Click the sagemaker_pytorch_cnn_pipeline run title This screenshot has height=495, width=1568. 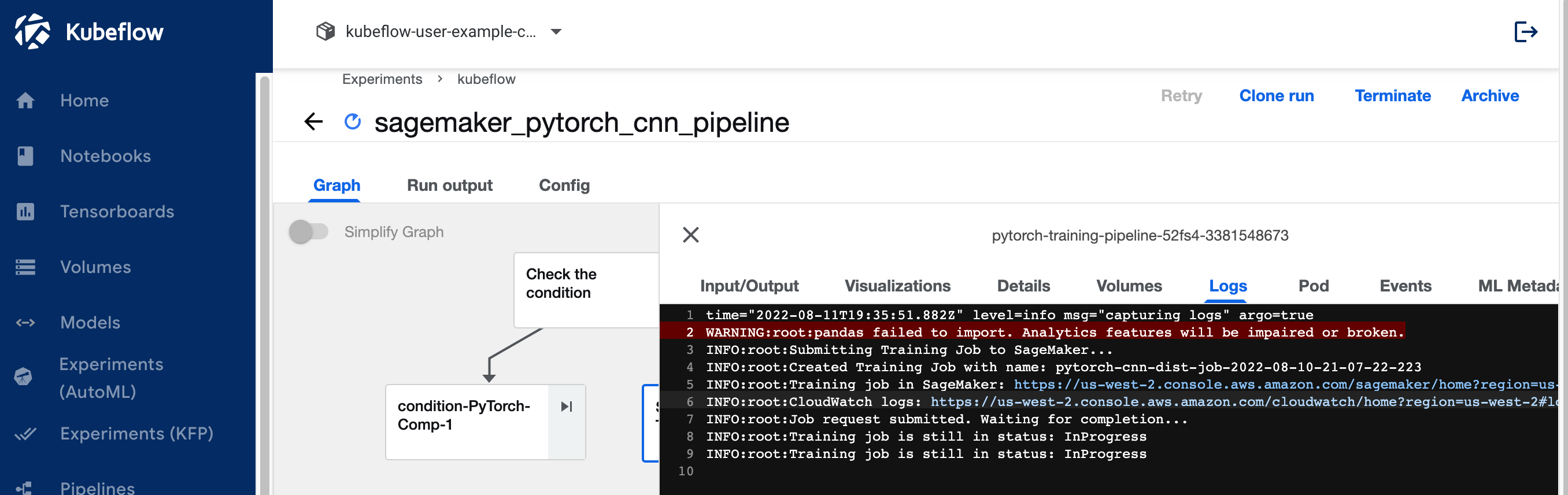click(581, 123)
